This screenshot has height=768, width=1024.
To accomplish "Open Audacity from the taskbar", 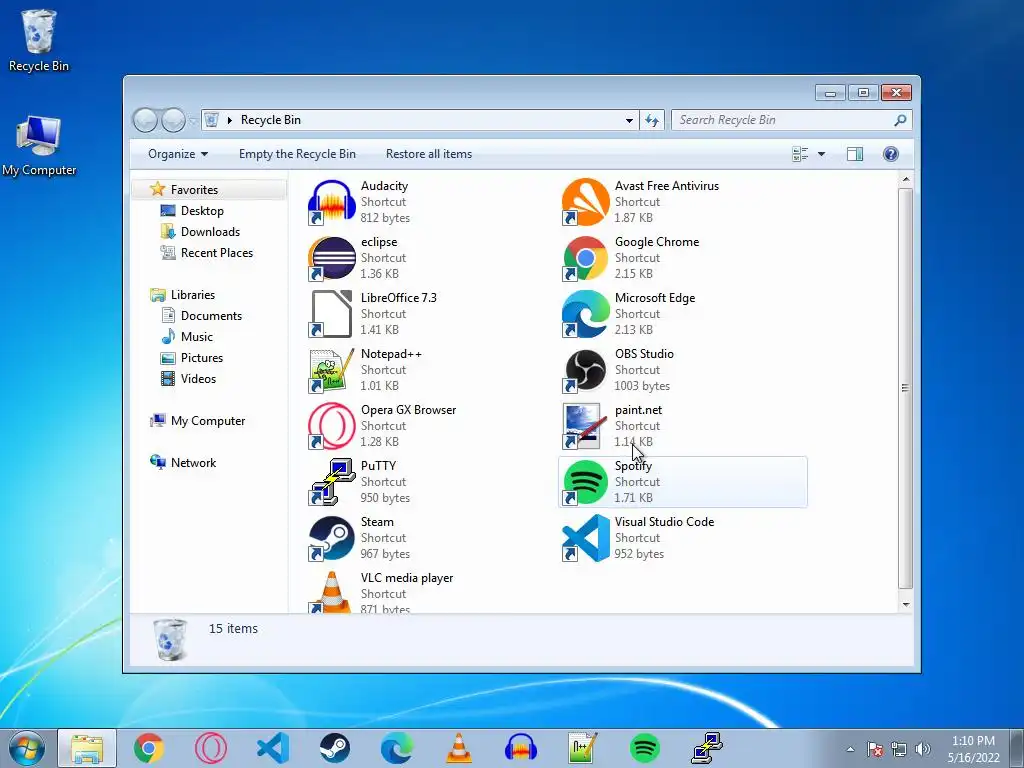I will coord(520,748).
